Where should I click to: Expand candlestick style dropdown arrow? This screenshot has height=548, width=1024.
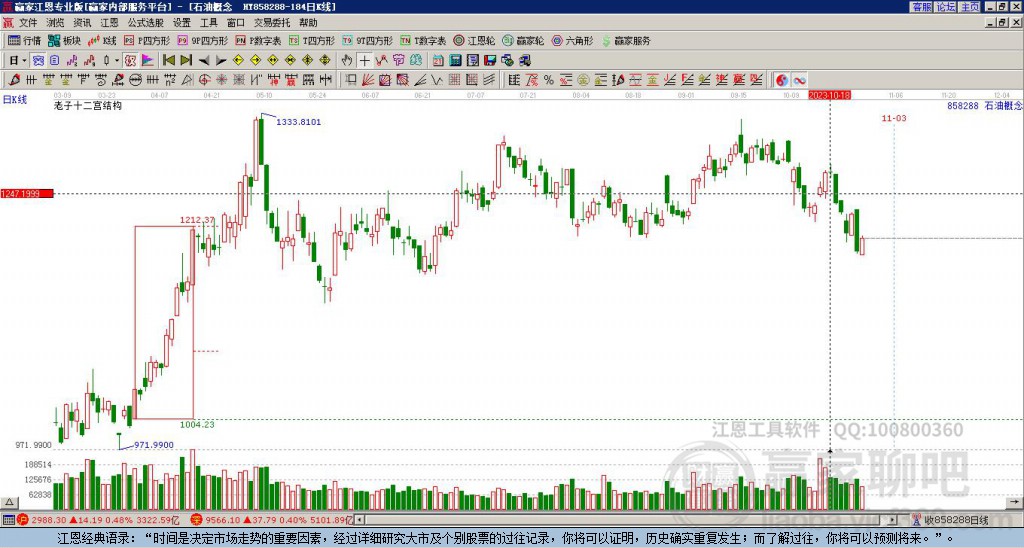click(x=117, y=61)
